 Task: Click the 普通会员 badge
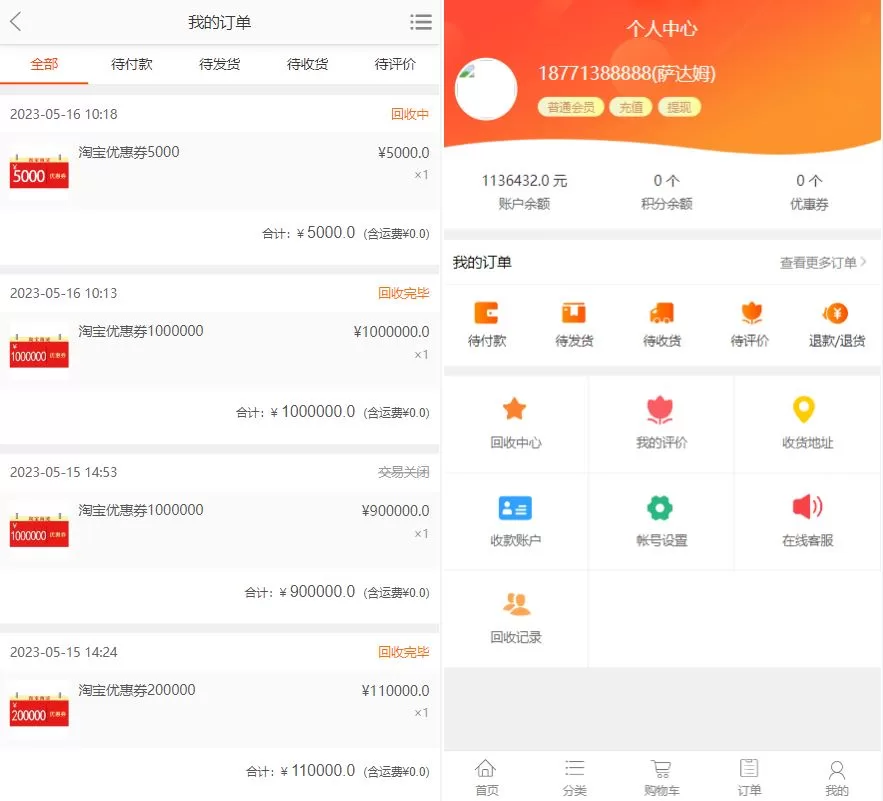point(571,107)
